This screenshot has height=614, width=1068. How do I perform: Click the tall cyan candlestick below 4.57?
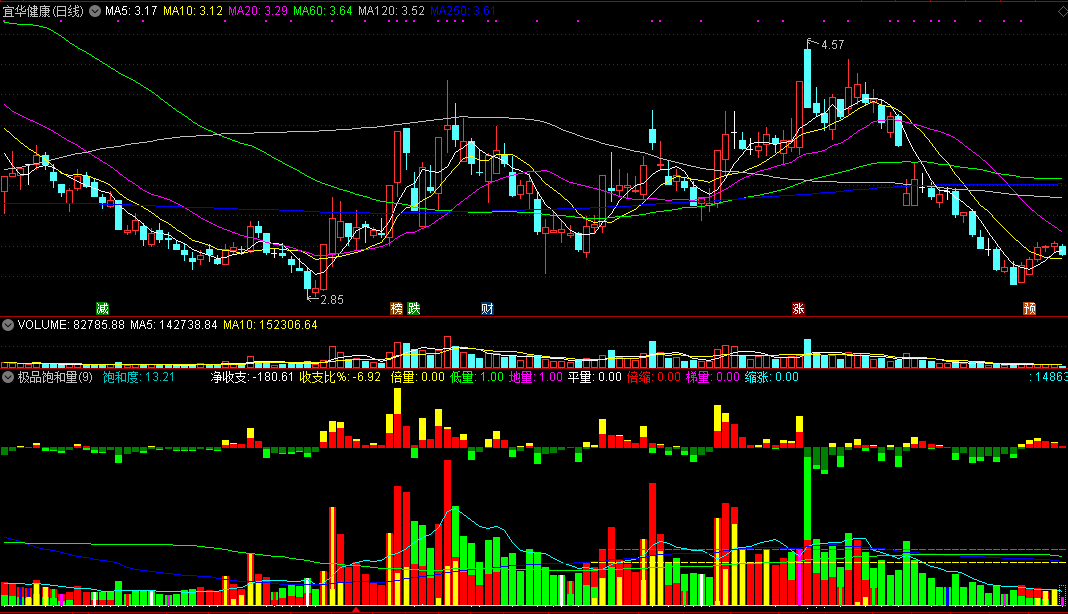808,78
